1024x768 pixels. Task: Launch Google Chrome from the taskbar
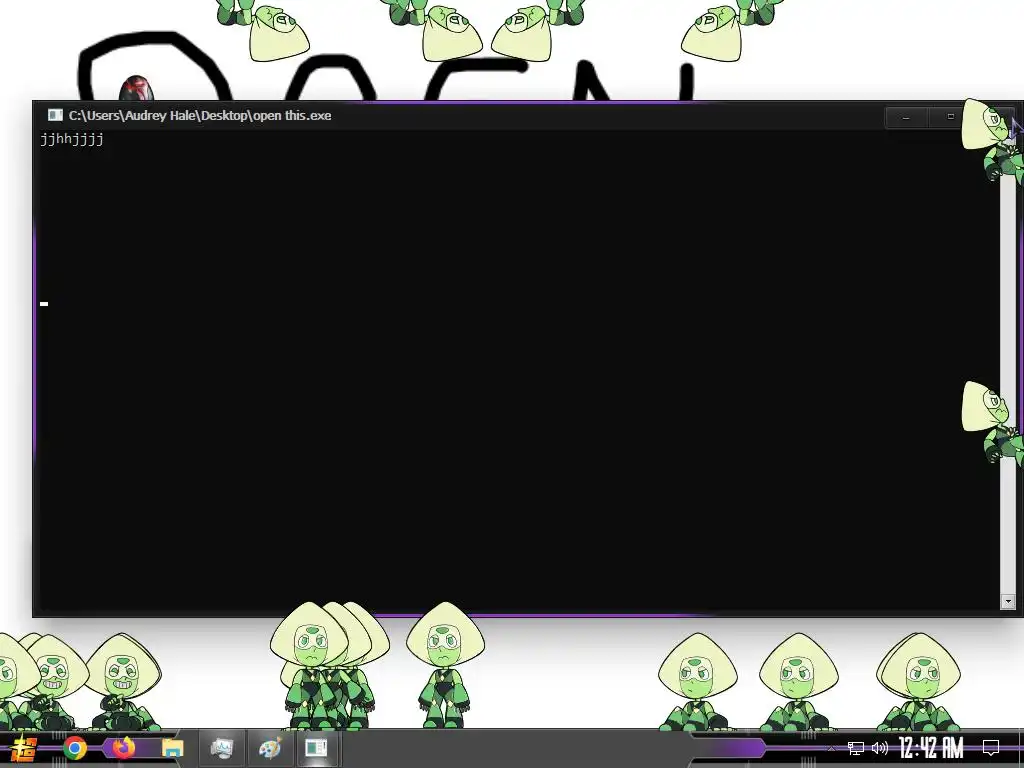coord(75,748)
